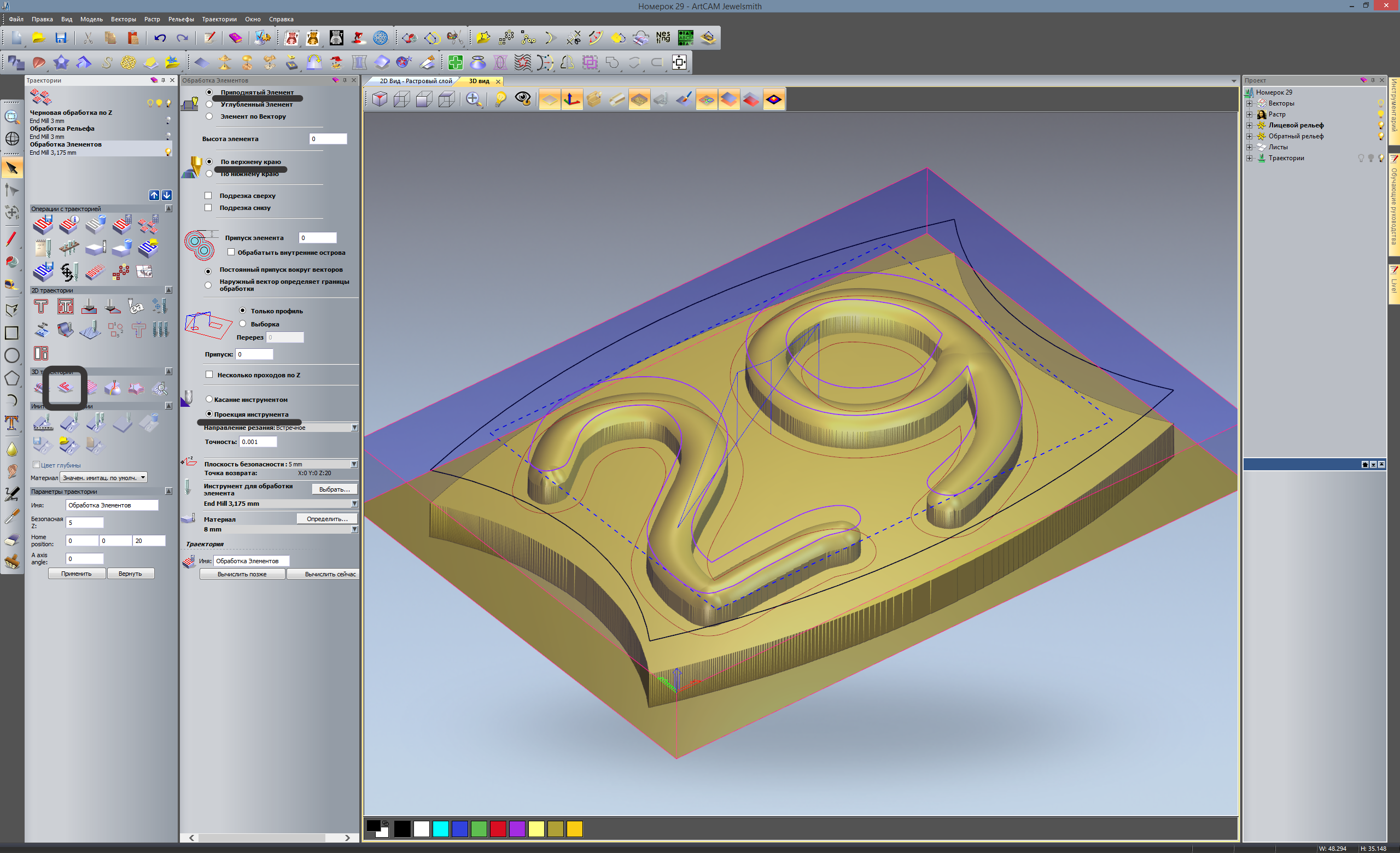Screen dimensions: 1400x853
Task: Select the arrow selection tool in left toolbar
Action: coord(12,168)
